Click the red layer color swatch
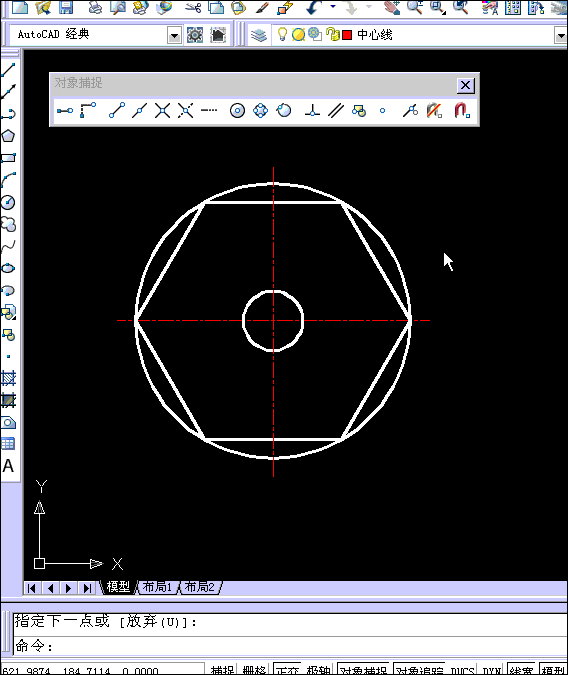Viewport: 568px width, 675px height. 347,35
